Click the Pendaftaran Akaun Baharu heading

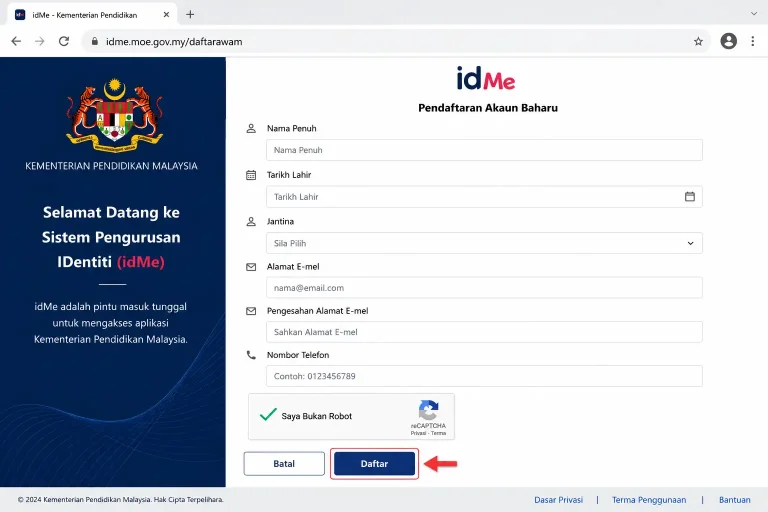point(488,108)
